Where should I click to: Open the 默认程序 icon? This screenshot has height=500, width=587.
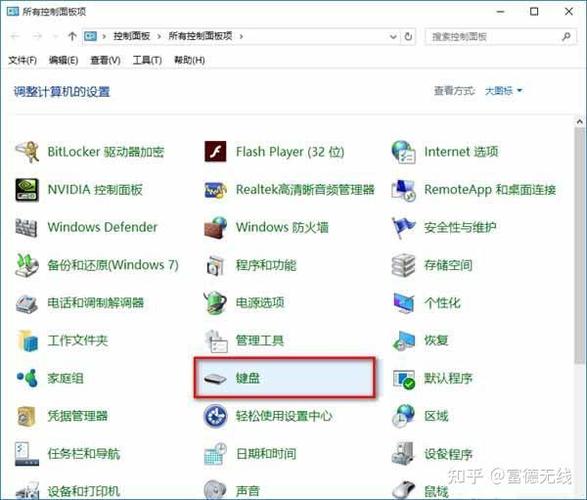coord(404,379)
